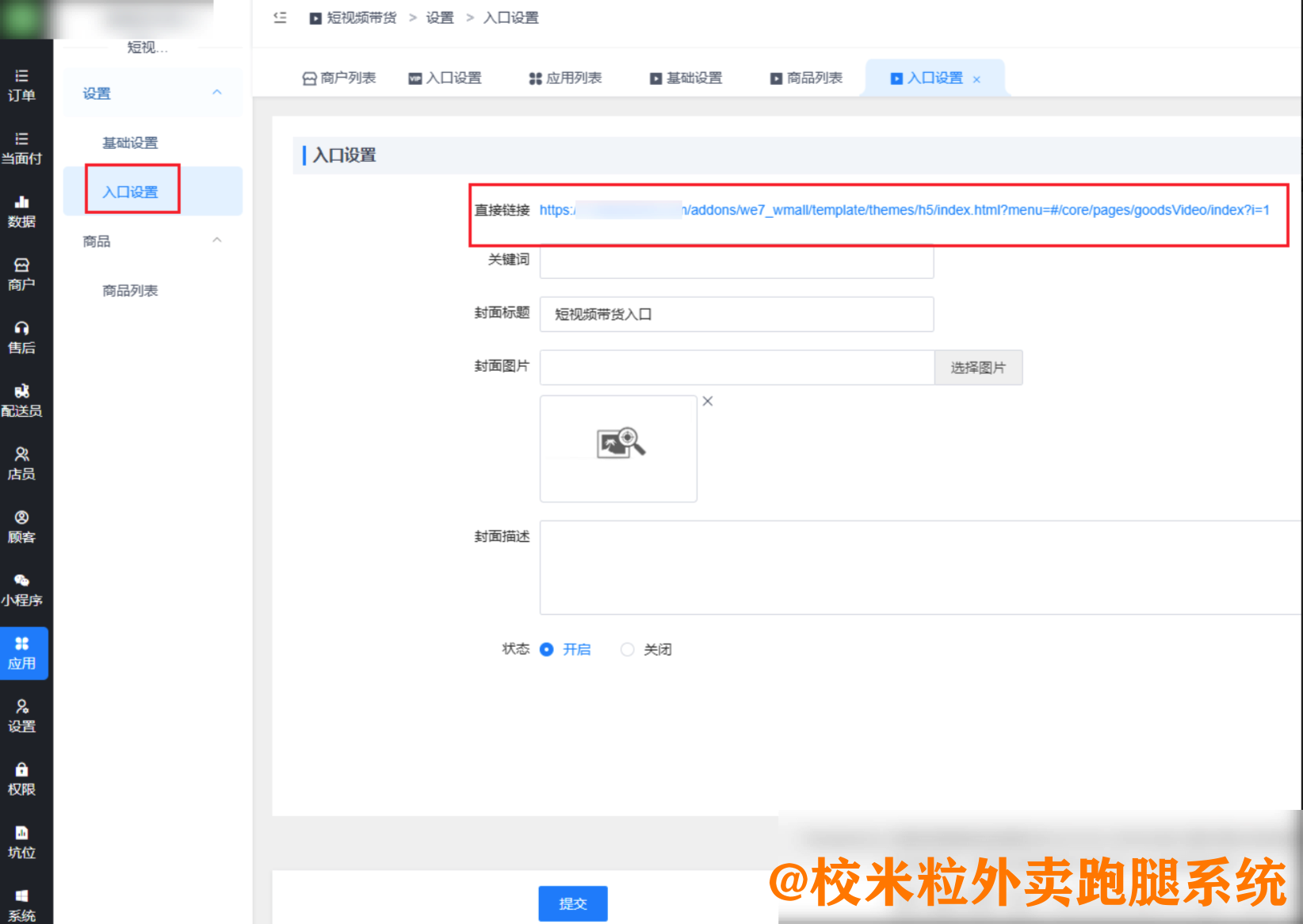Select the 应用 applications icon in sidebar
1303x924 pixels.
tap(23, 651)
